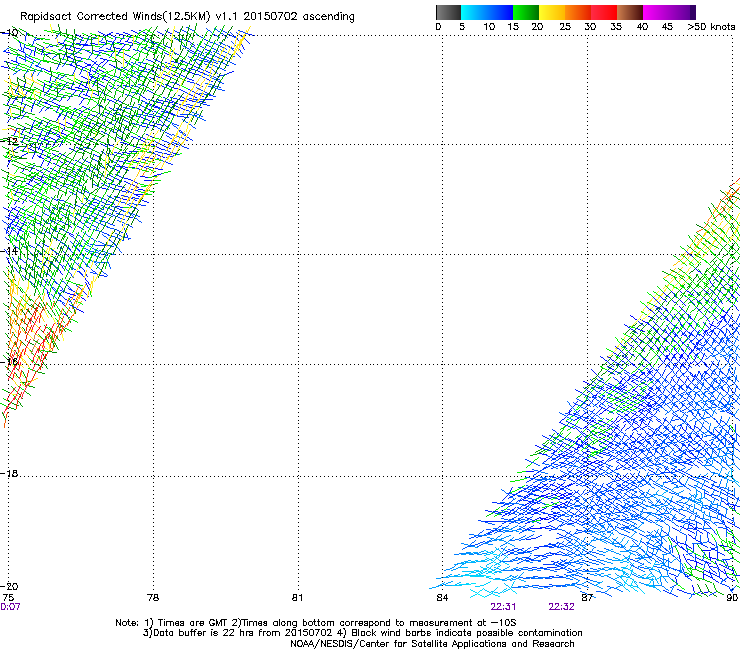Click the '35' label under the color bar

[616, 26]
